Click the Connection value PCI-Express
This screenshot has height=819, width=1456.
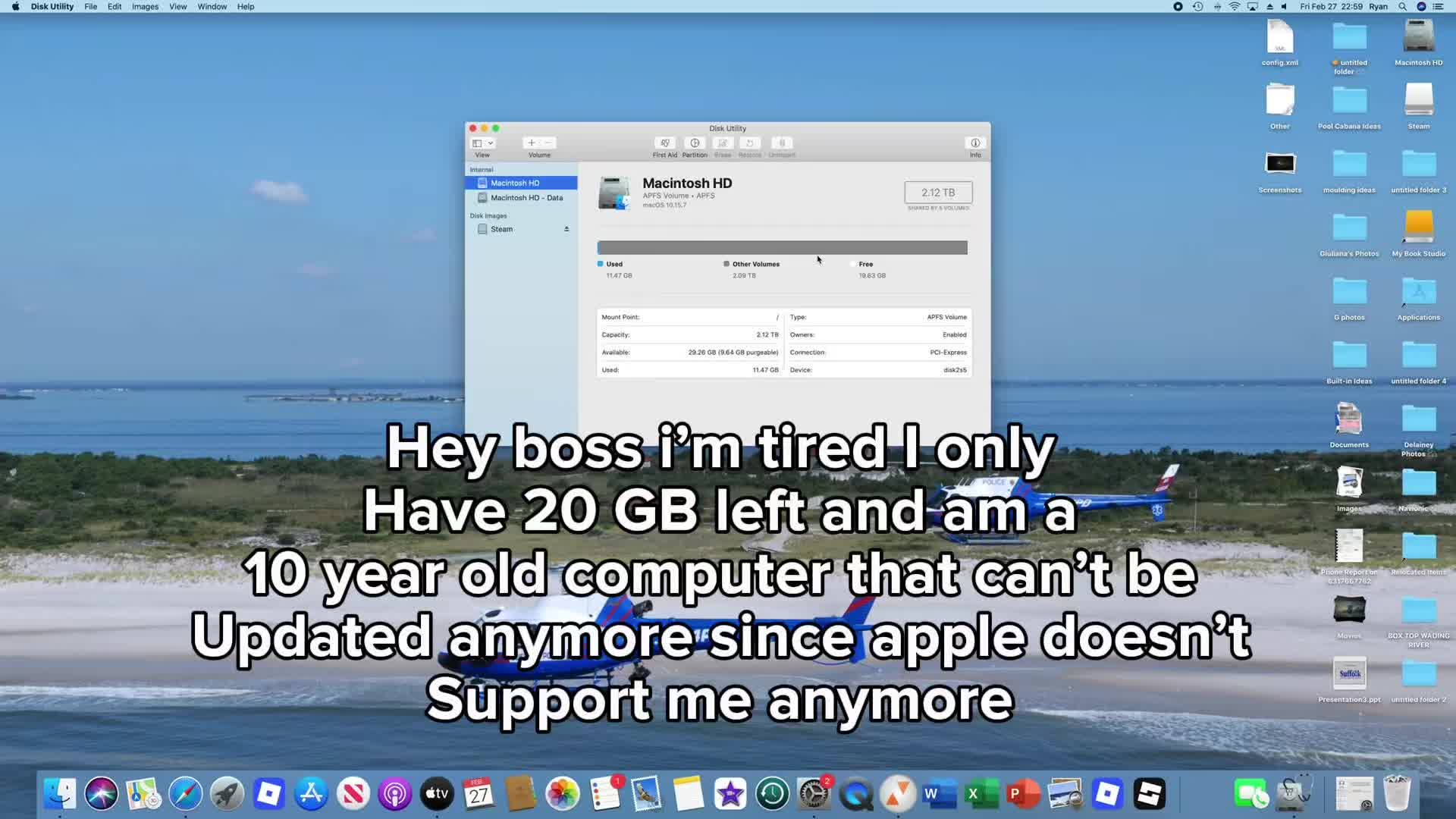pyautogui.click(x=948, y=353)
